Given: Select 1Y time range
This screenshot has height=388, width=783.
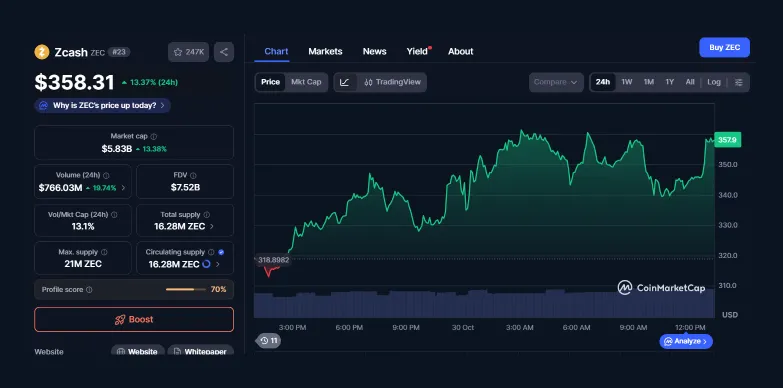Looking at the screenshot, I should coord(670,82).
